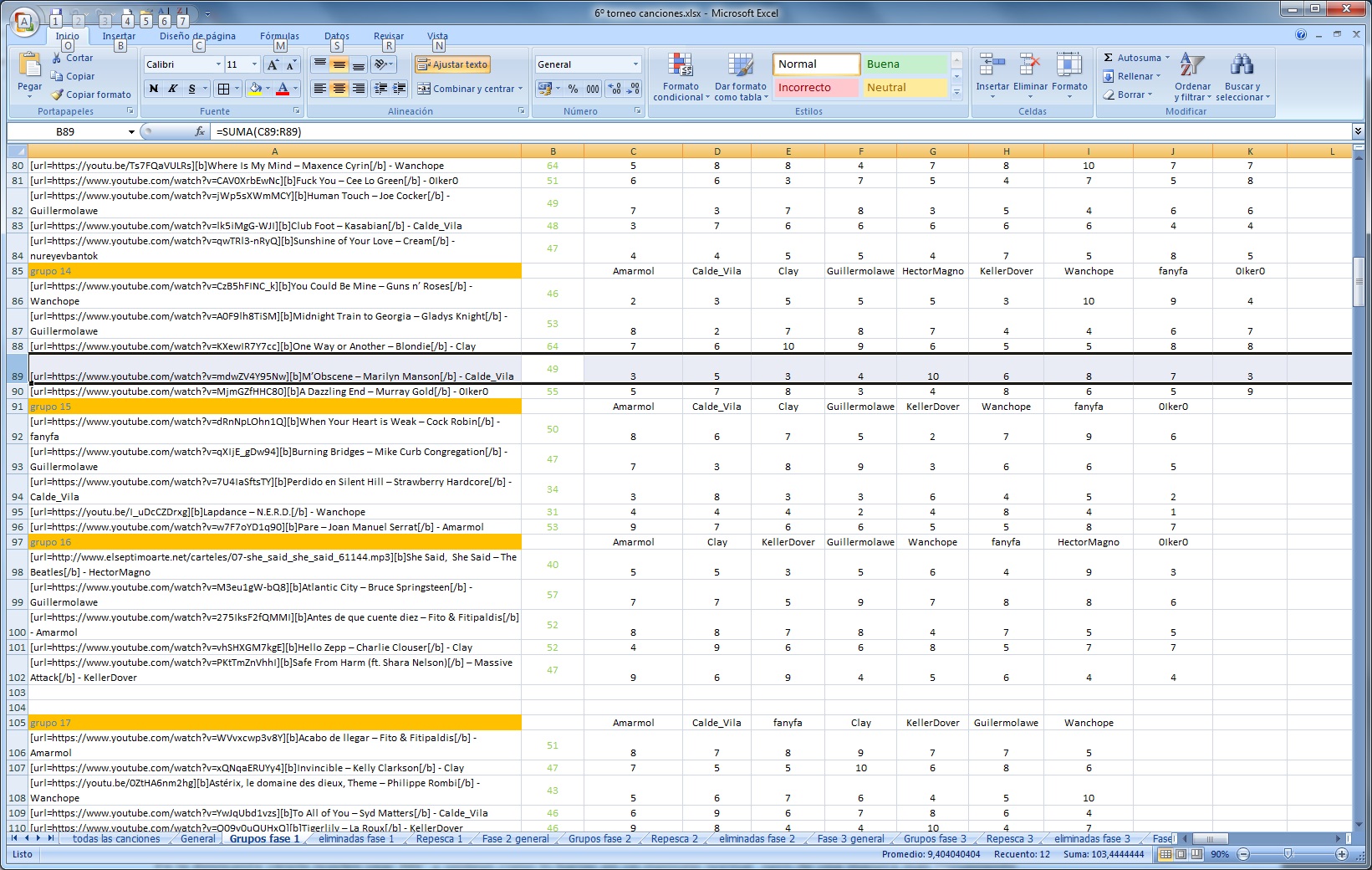Open the Borrar clear dropdown
This screenshot has width=1372, height=870.
click(1128, 95)
